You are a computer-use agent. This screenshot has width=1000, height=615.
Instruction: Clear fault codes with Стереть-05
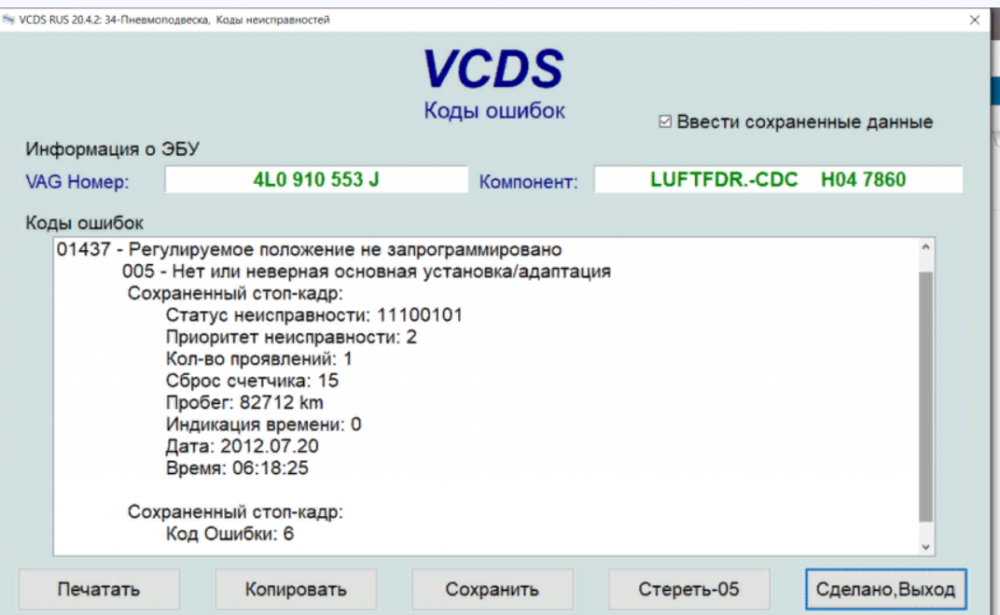[x=689, y=589]
